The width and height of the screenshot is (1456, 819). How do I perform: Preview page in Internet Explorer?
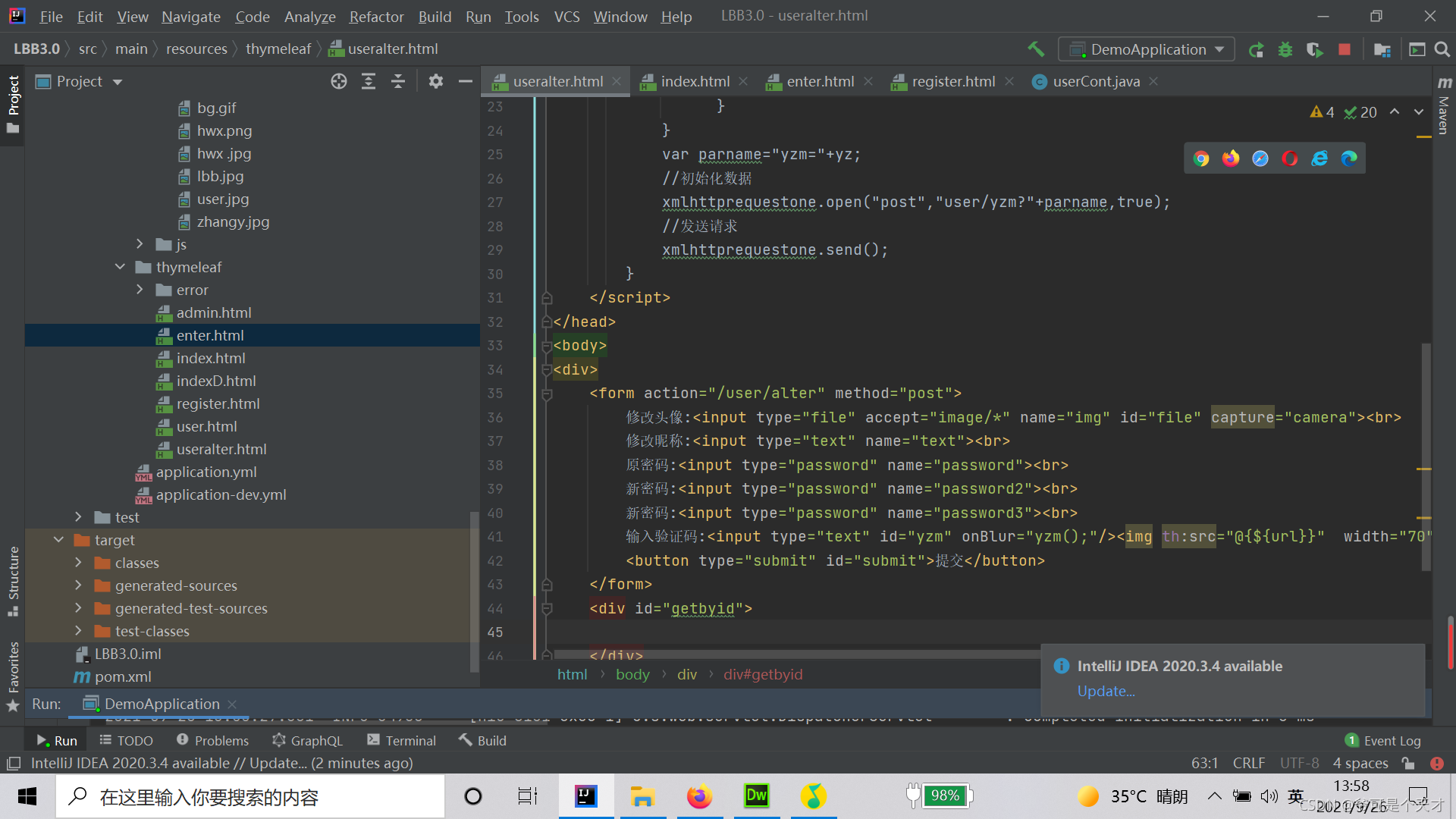point(1319,158)
